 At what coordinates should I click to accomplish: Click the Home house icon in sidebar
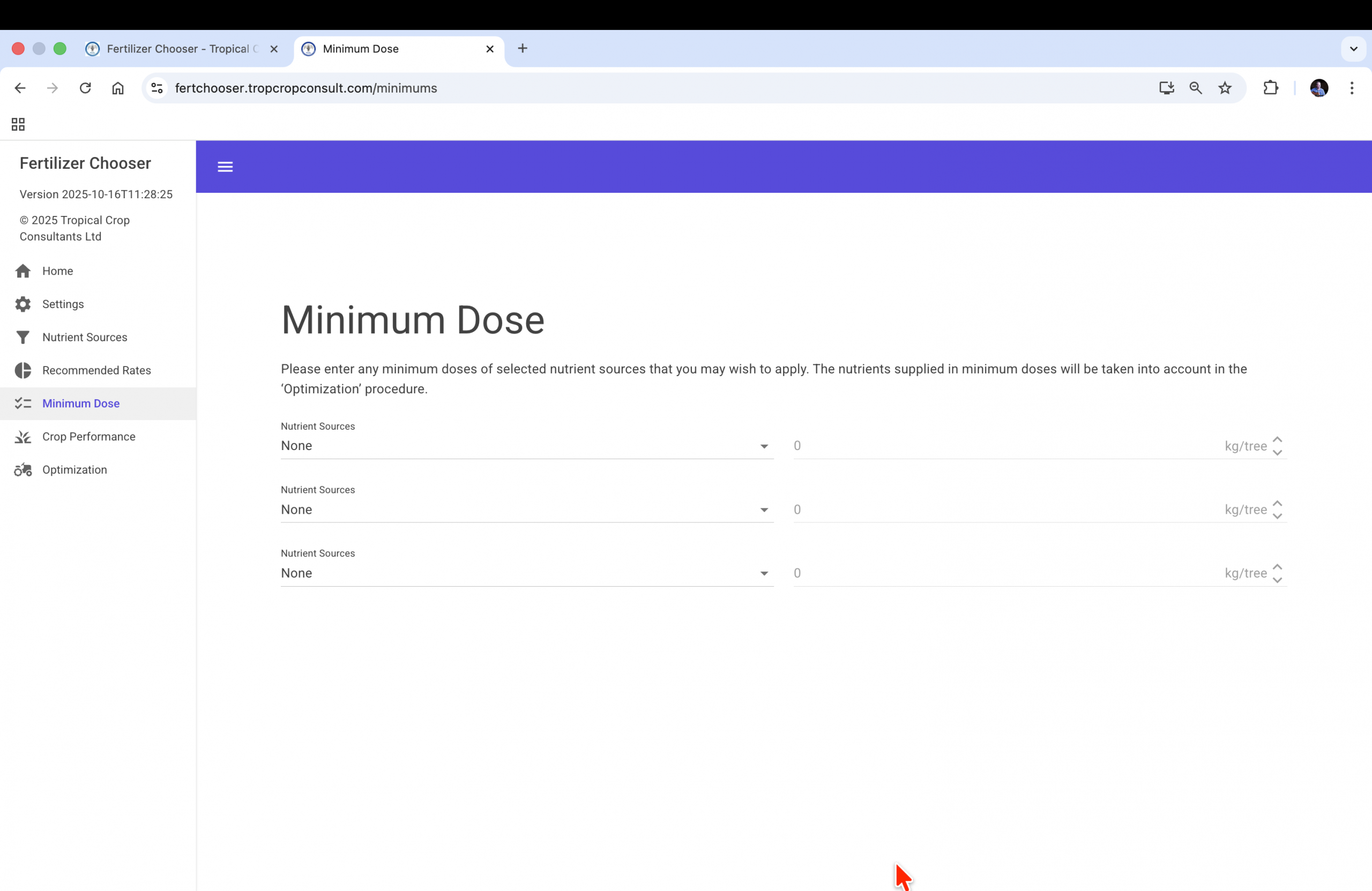pos(23,271)
